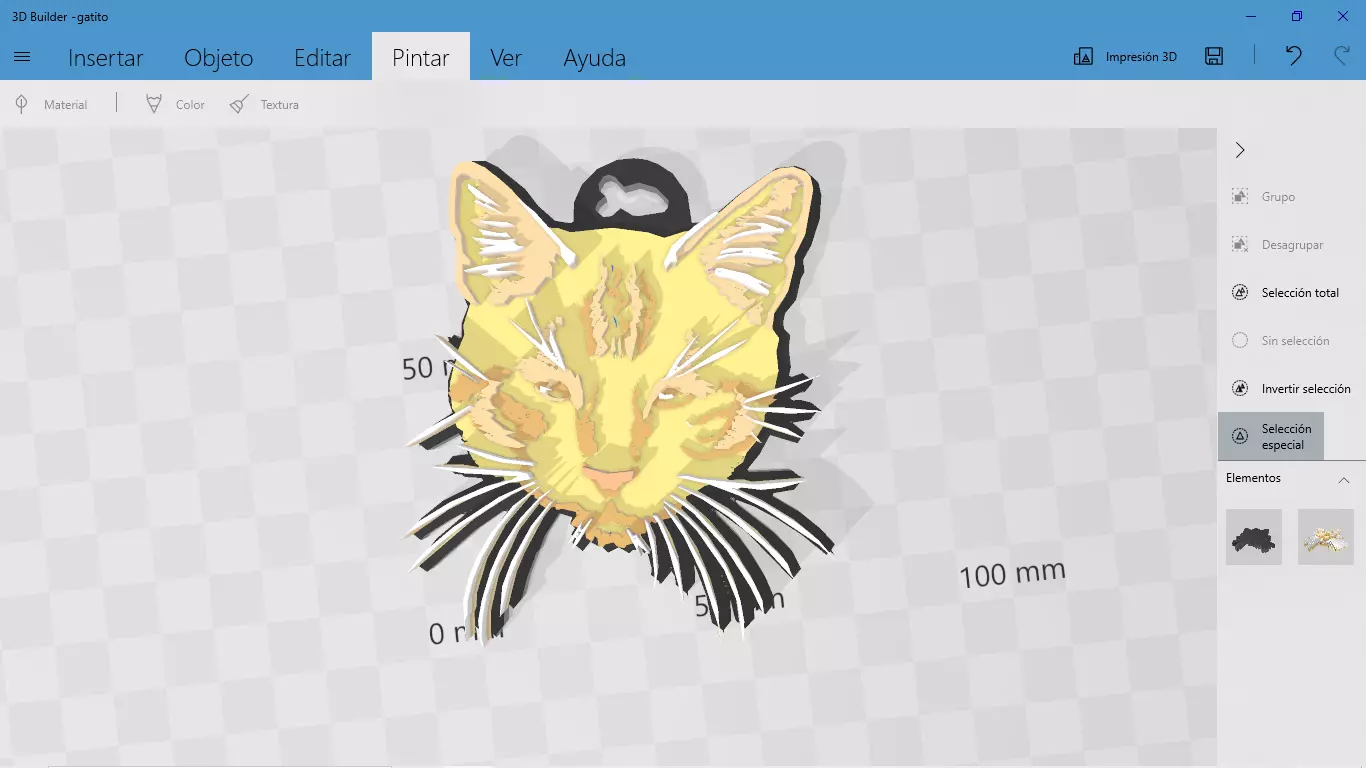Click the Sin selección circle icon

(1240, 341)
